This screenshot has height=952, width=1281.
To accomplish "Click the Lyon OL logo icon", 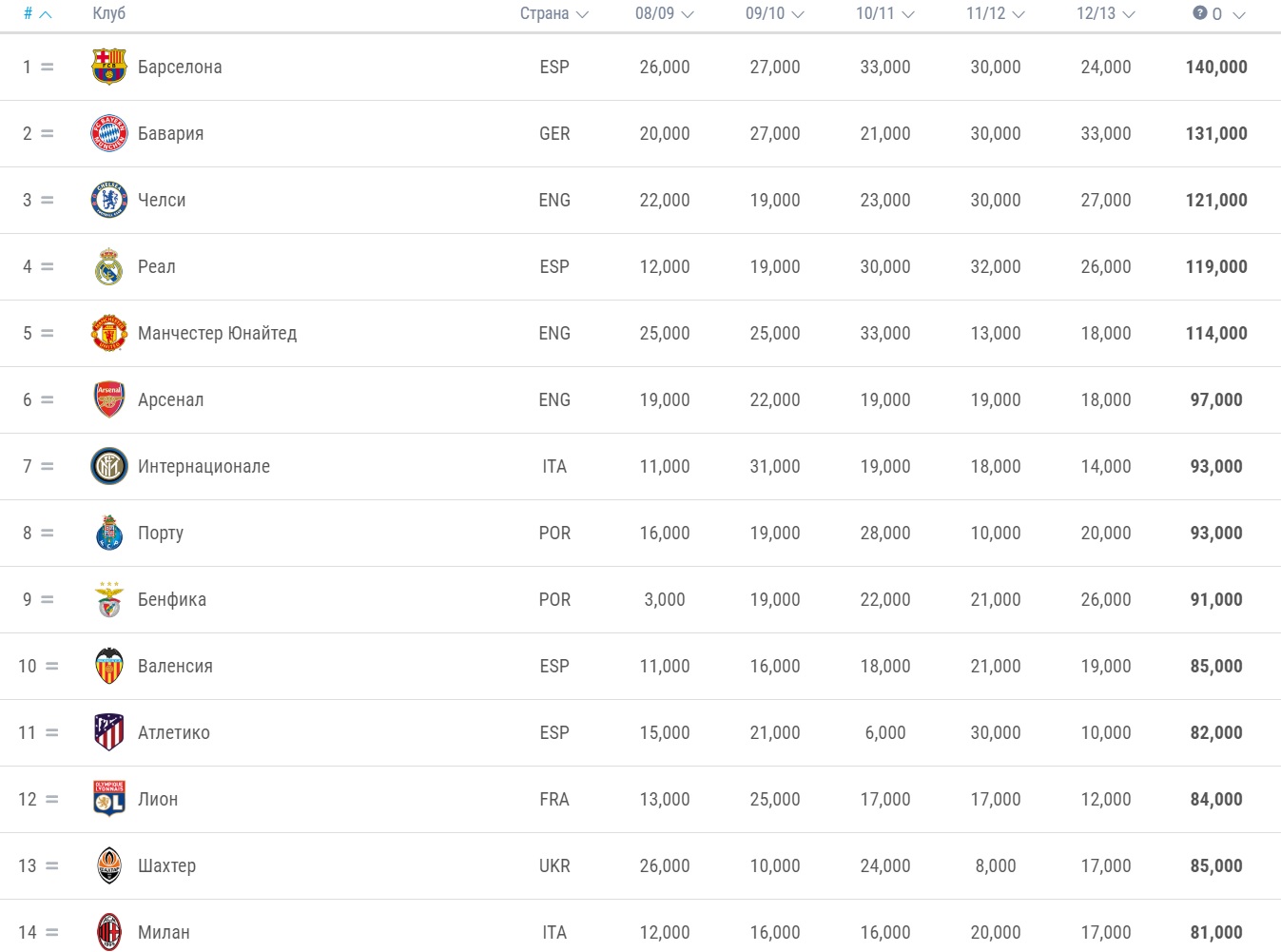I will pos(109,799).
